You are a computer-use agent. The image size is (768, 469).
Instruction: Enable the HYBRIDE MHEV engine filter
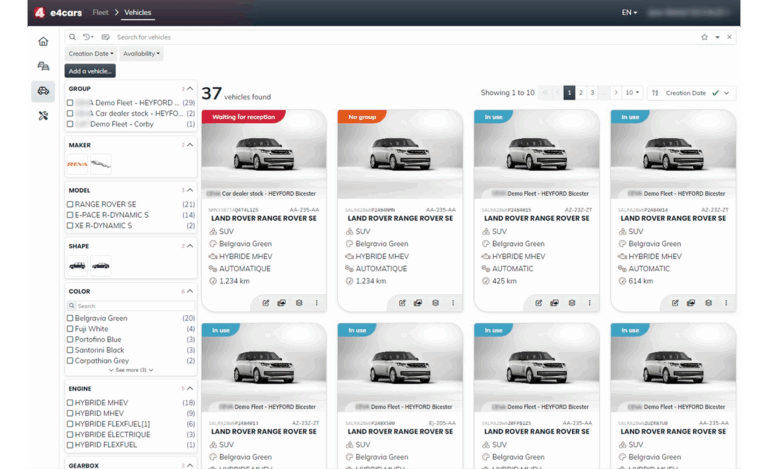click(x=71, y=403)
